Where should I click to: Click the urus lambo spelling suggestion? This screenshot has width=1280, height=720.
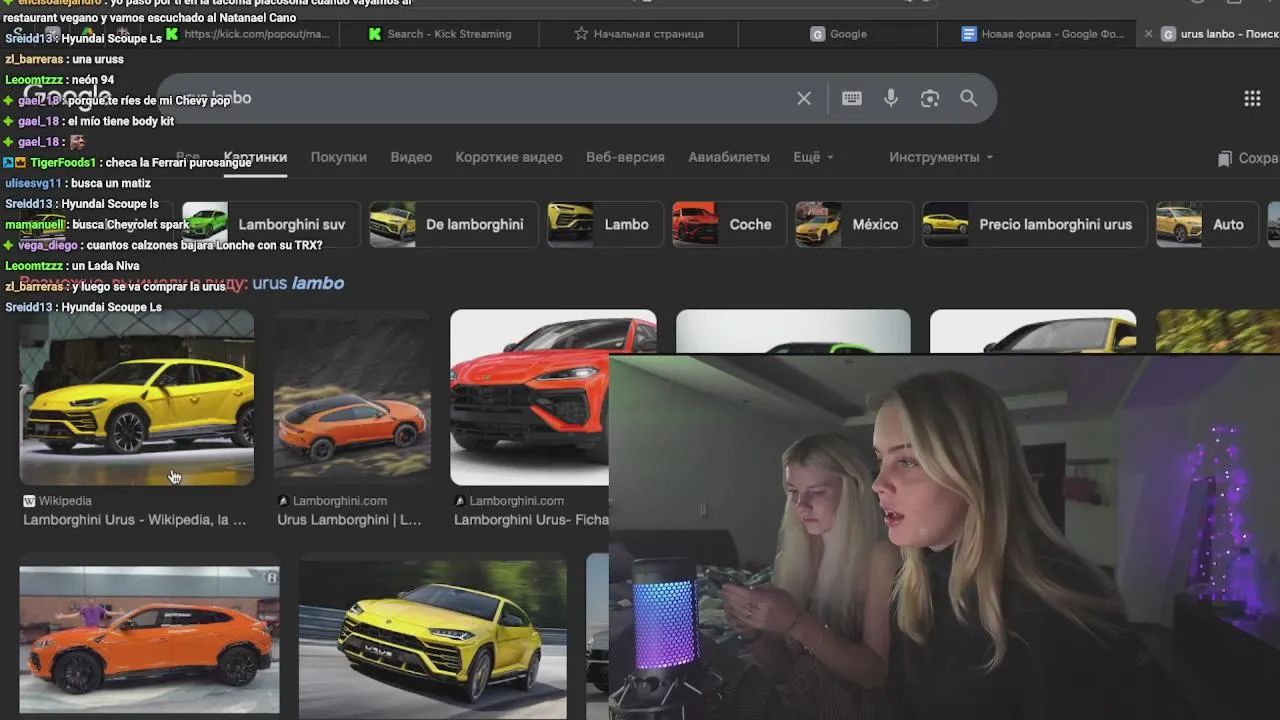coord(298,283)
